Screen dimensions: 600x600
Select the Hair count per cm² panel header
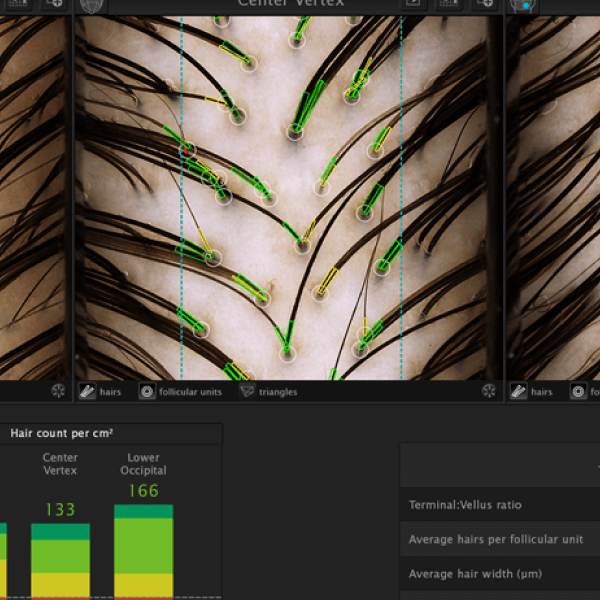[x=62, y=433]
